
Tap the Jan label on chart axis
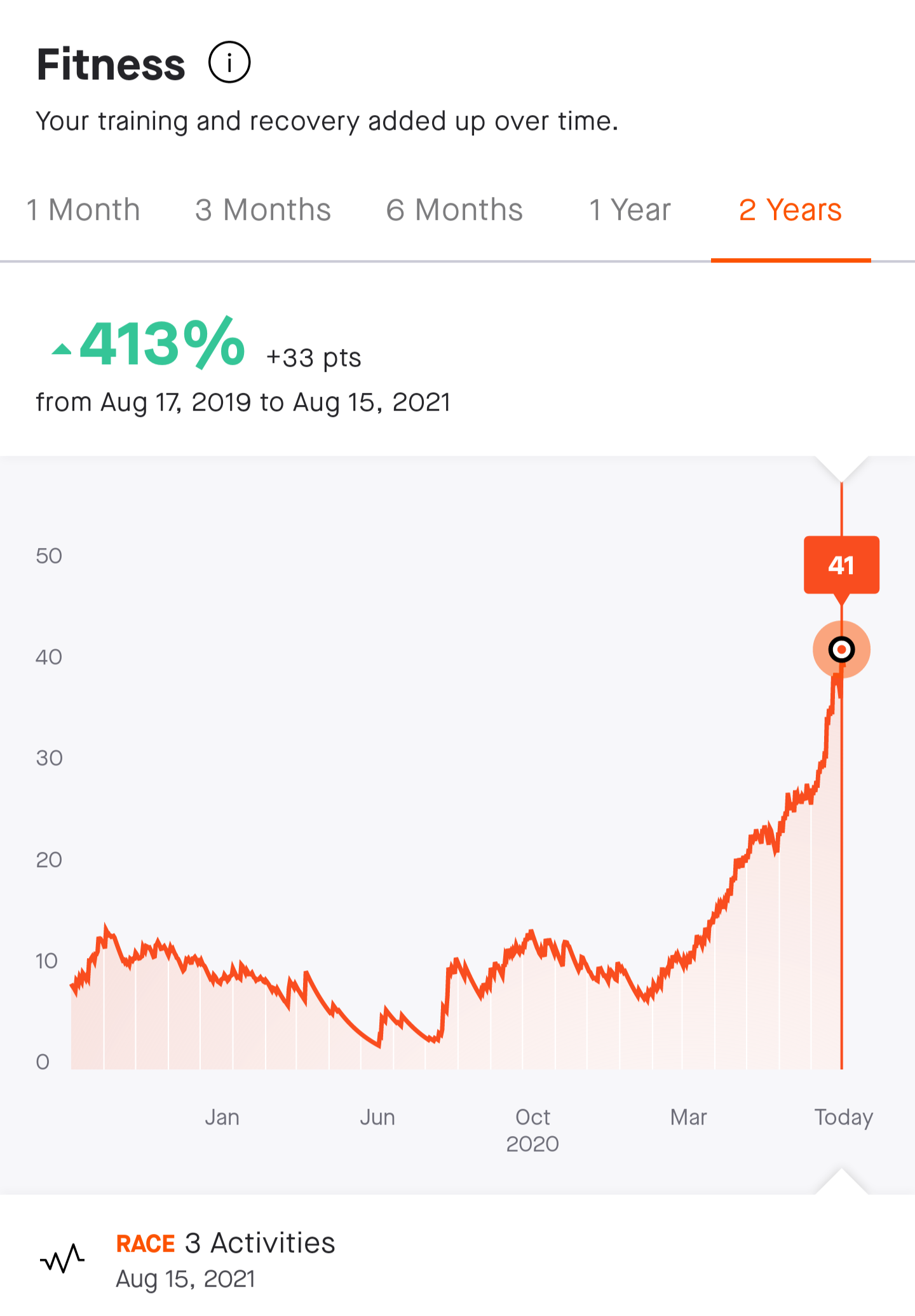222,1117
